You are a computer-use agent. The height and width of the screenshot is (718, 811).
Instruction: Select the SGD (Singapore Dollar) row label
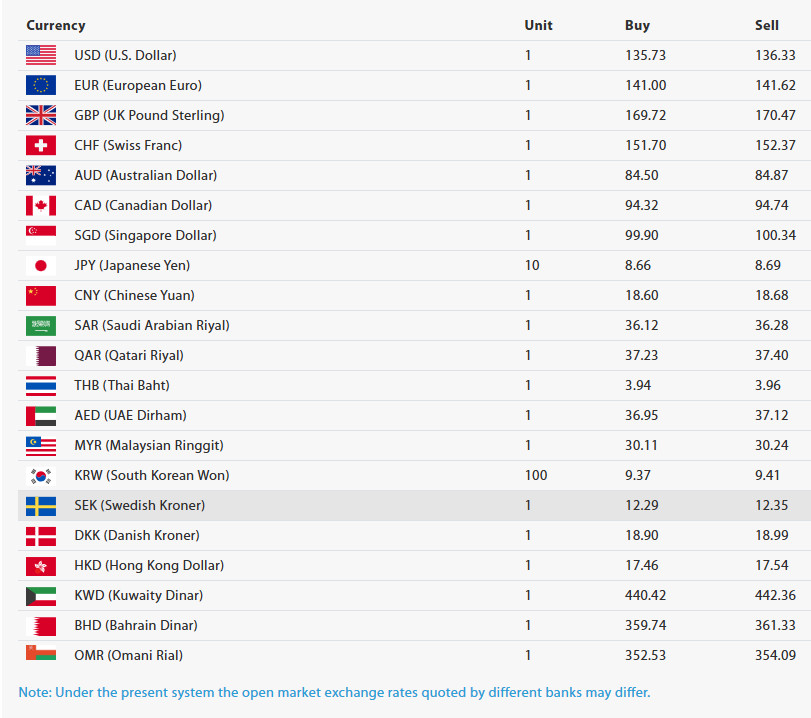click(145, 235)
